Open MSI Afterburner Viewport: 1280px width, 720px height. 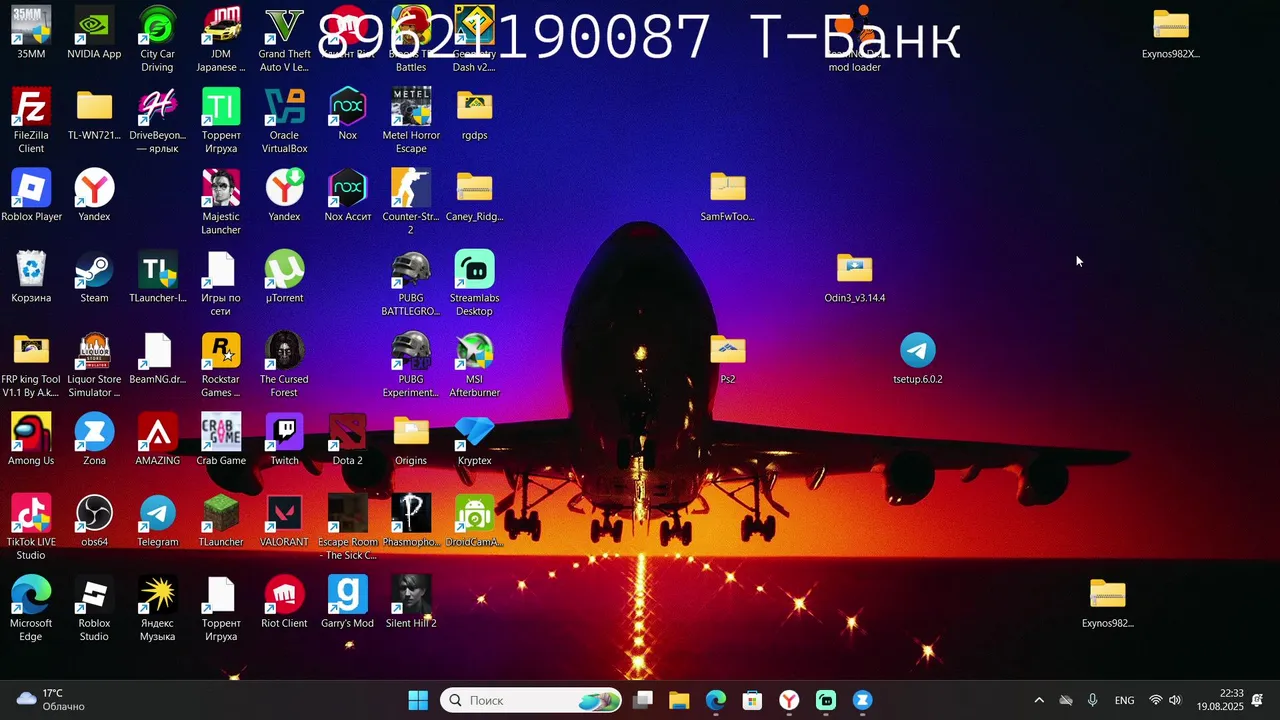[474, 364]
